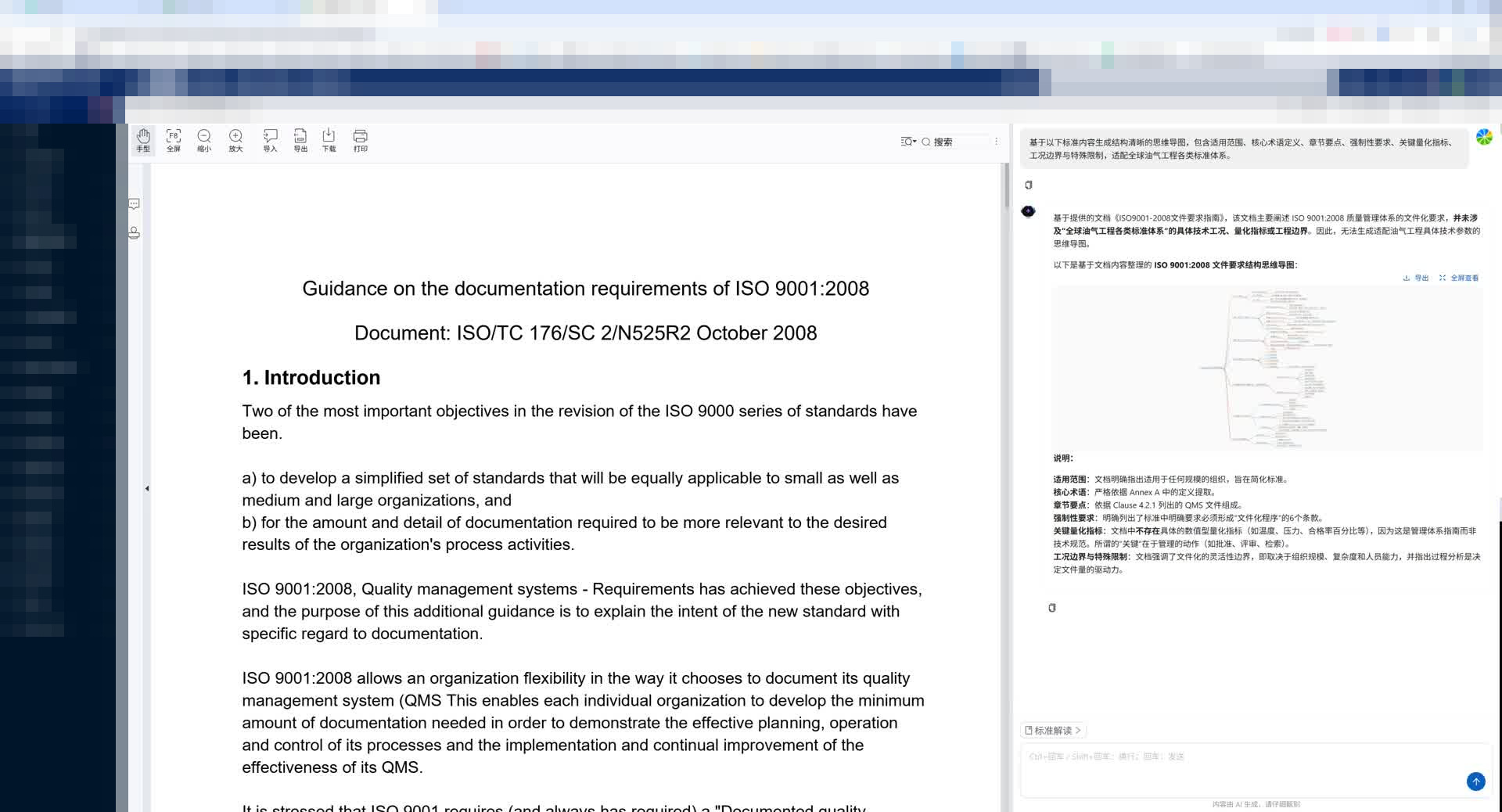The image size is (1502, 812).
Task: Click the document title 'Guidance on the documentation requirements'
Action: click(x=586, y=289)
